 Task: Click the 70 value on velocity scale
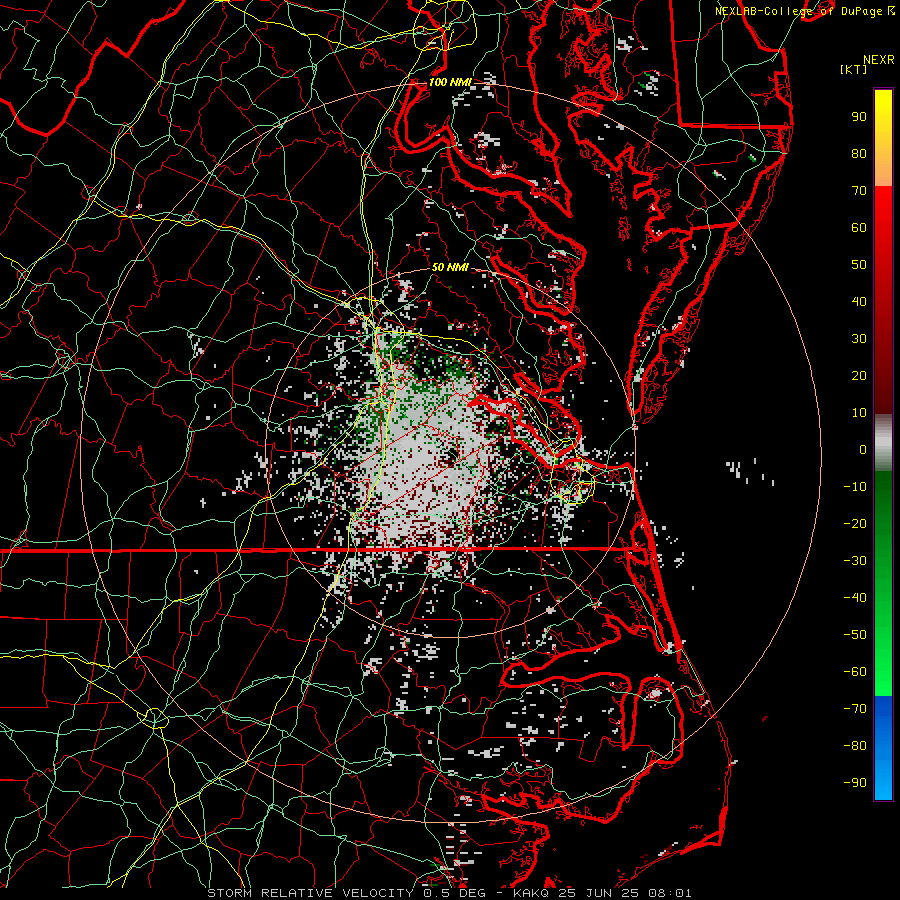(x=859, y=191)
